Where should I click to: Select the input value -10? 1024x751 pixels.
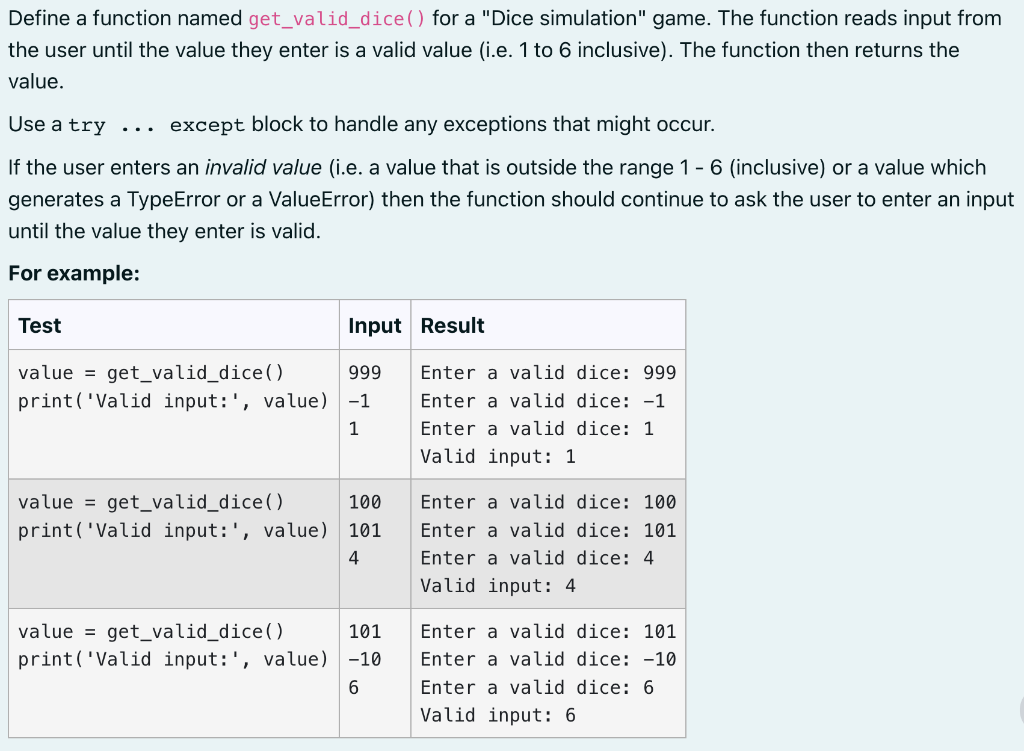pos(362,659)
